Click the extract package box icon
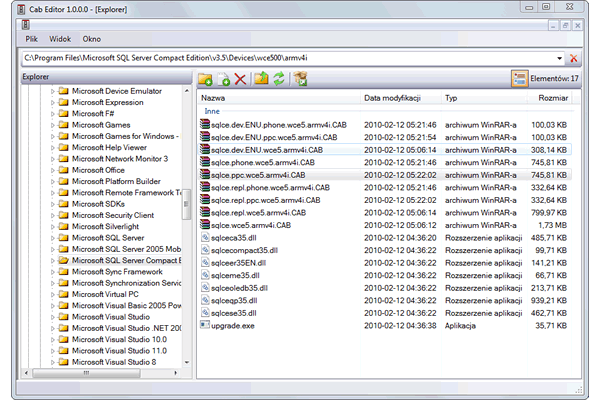This screenshot has width=600, height=400. tap(301, 79)
